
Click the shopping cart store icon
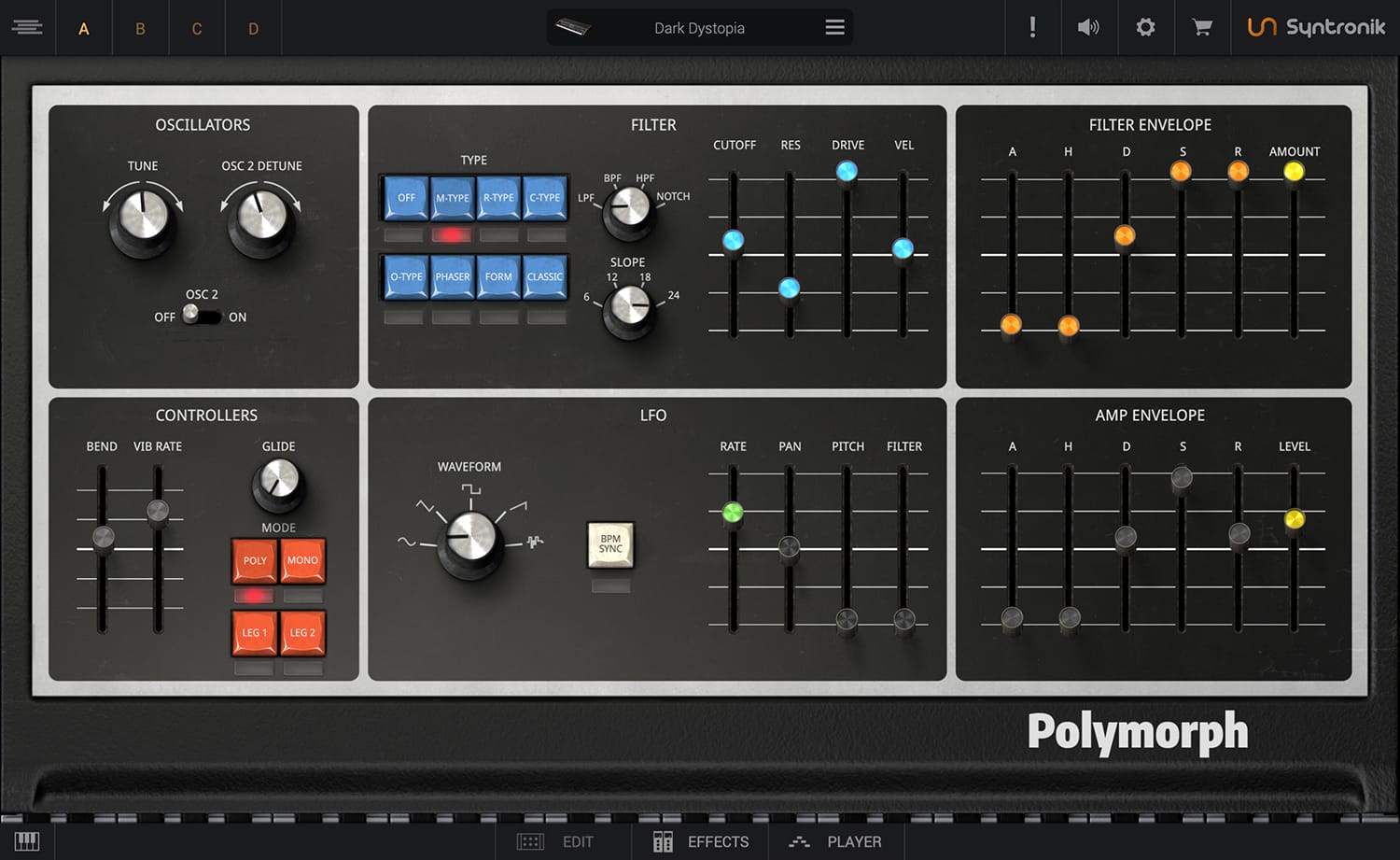pos(1202,28)
